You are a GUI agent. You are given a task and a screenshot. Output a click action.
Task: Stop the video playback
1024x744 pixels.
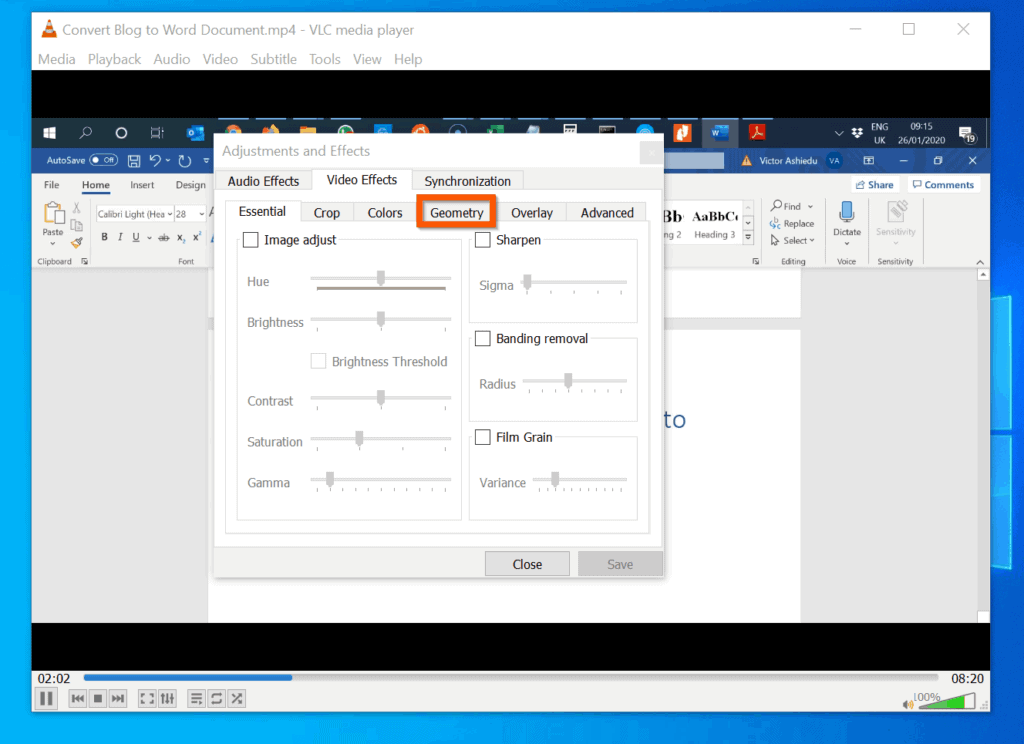97,698
